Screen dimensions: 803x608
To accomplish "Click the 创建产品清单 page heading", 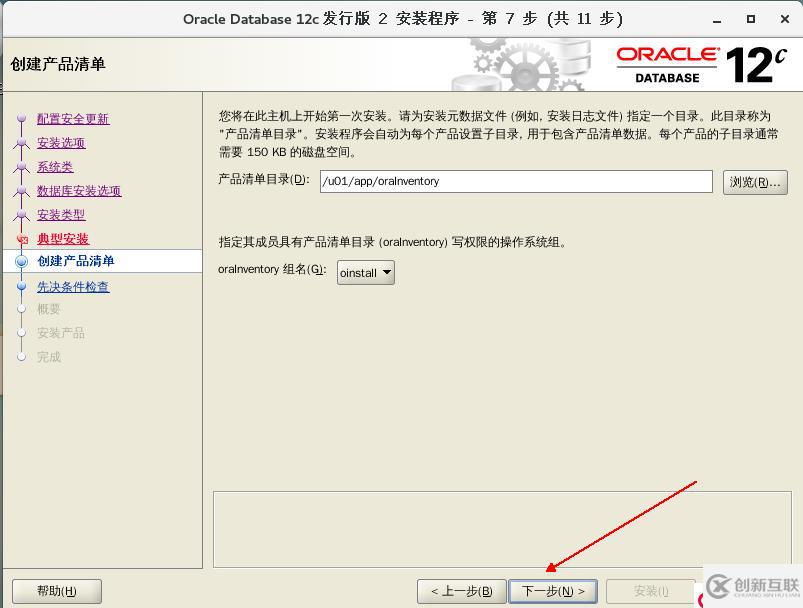I will tap(58, 64).
